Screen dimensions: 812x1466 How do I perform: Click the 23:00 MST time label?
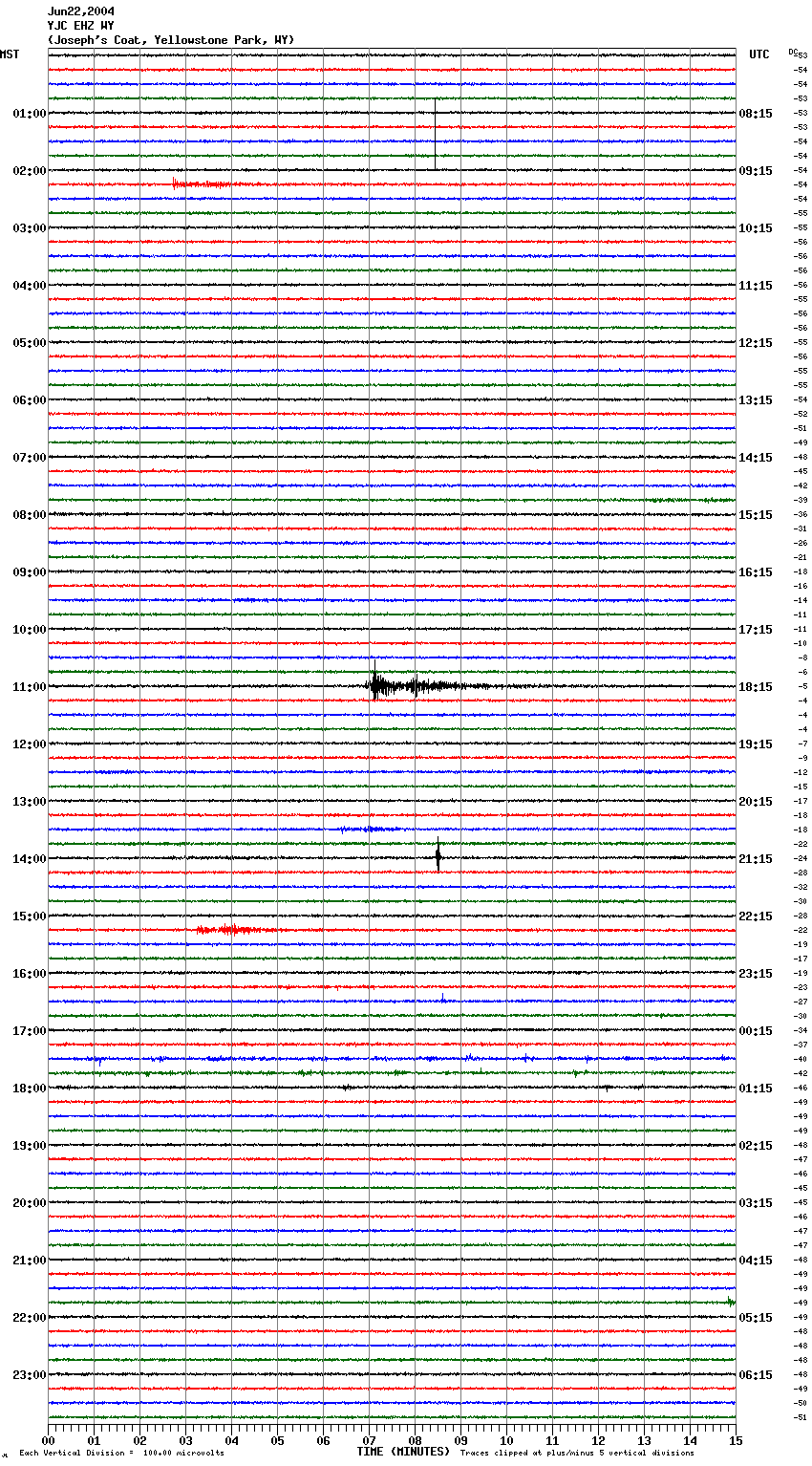click(x=30, y=1375)
